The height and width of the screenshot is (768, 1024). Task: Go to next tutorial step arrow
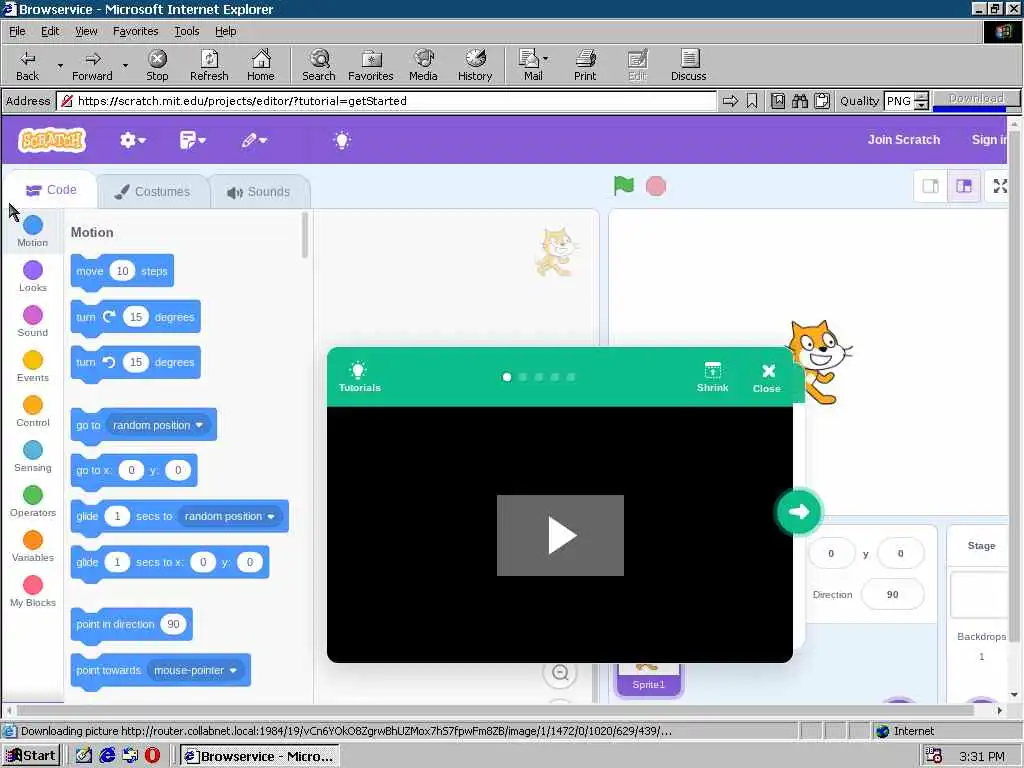[x=798, y=511]
